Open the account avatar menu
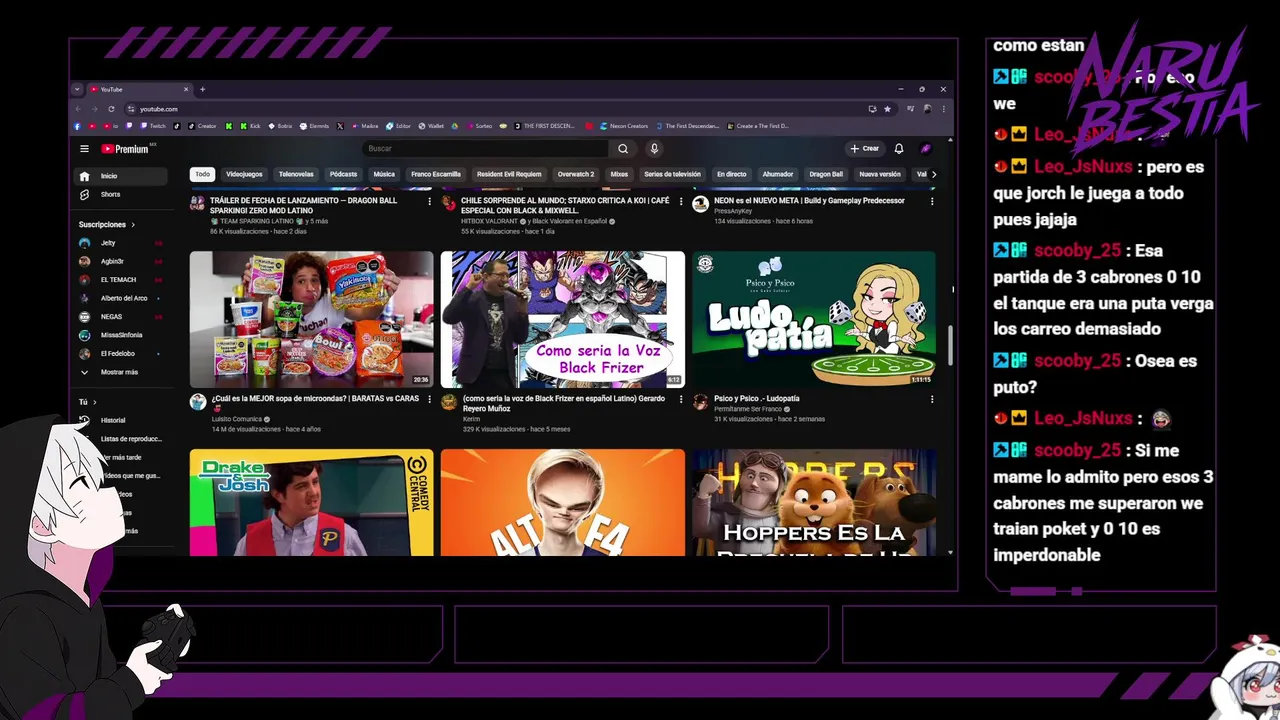Screen dimensions: 1280x720 (926, 149)
